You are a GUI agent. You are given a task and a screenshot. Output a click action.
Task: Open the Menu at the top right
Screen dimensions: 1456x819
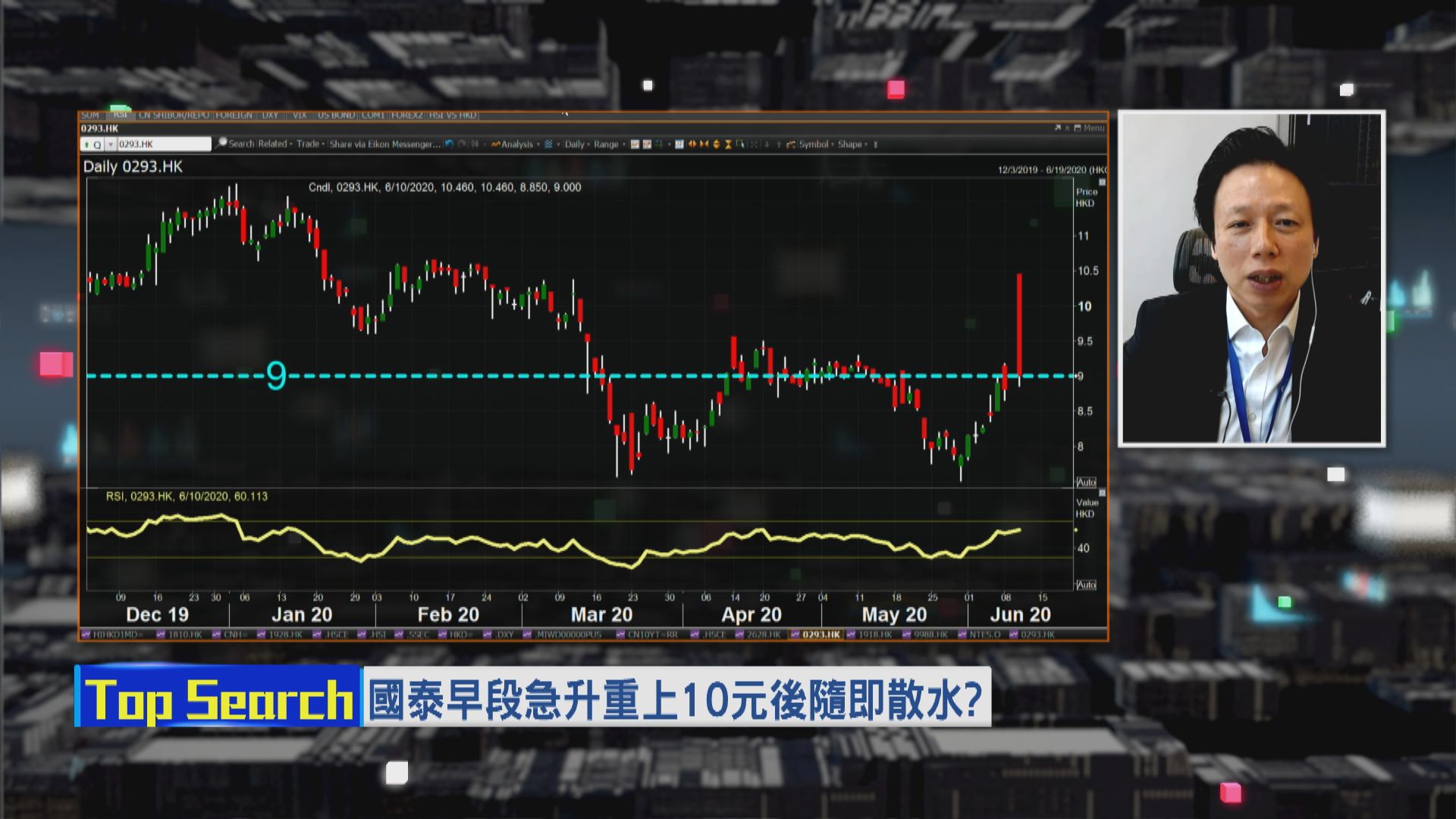pyautogui.click(x=1090, y=127)
